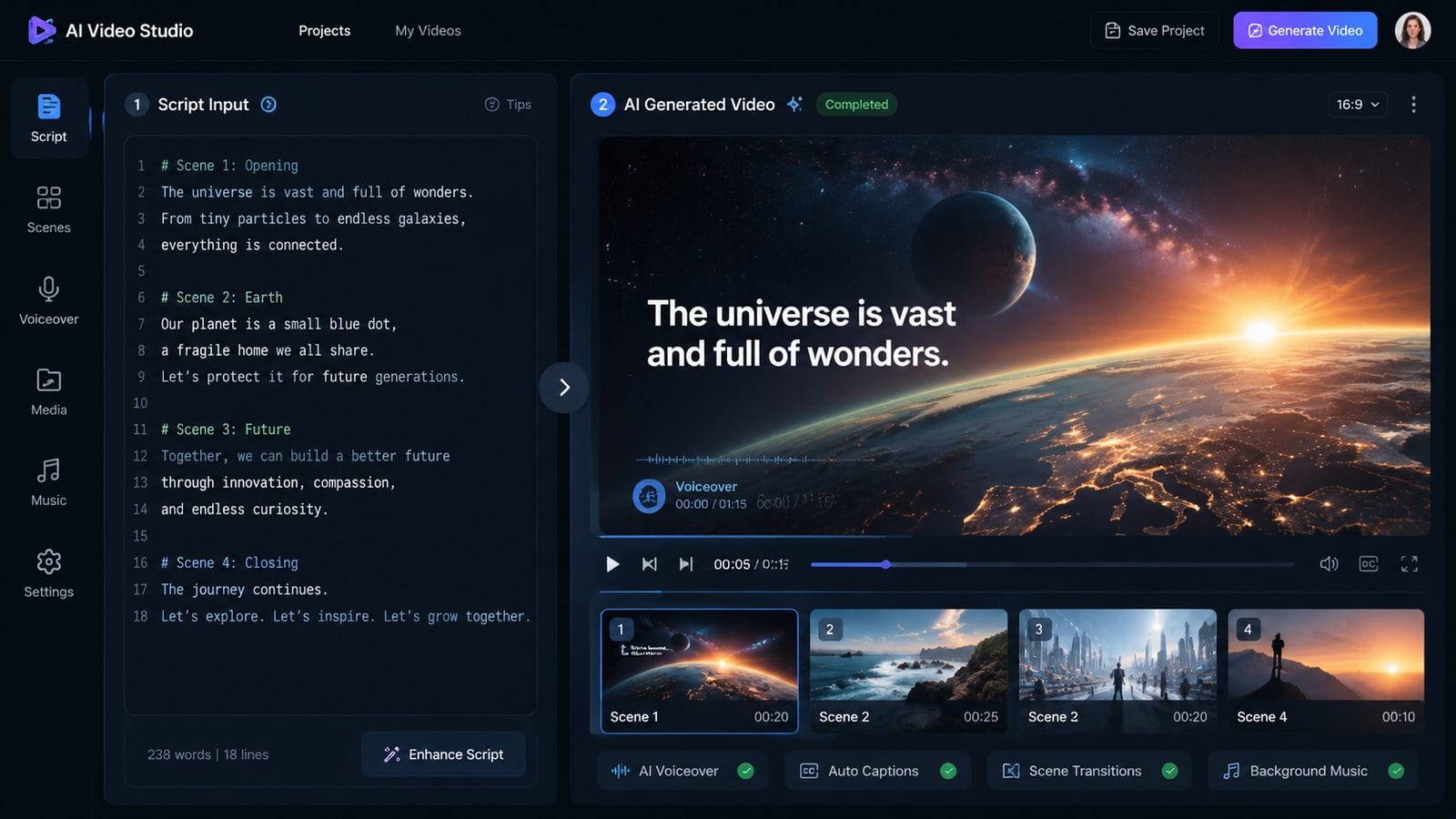
Task: Click the step 1 badge beside Script Input
Action: [x=136, y=105]
